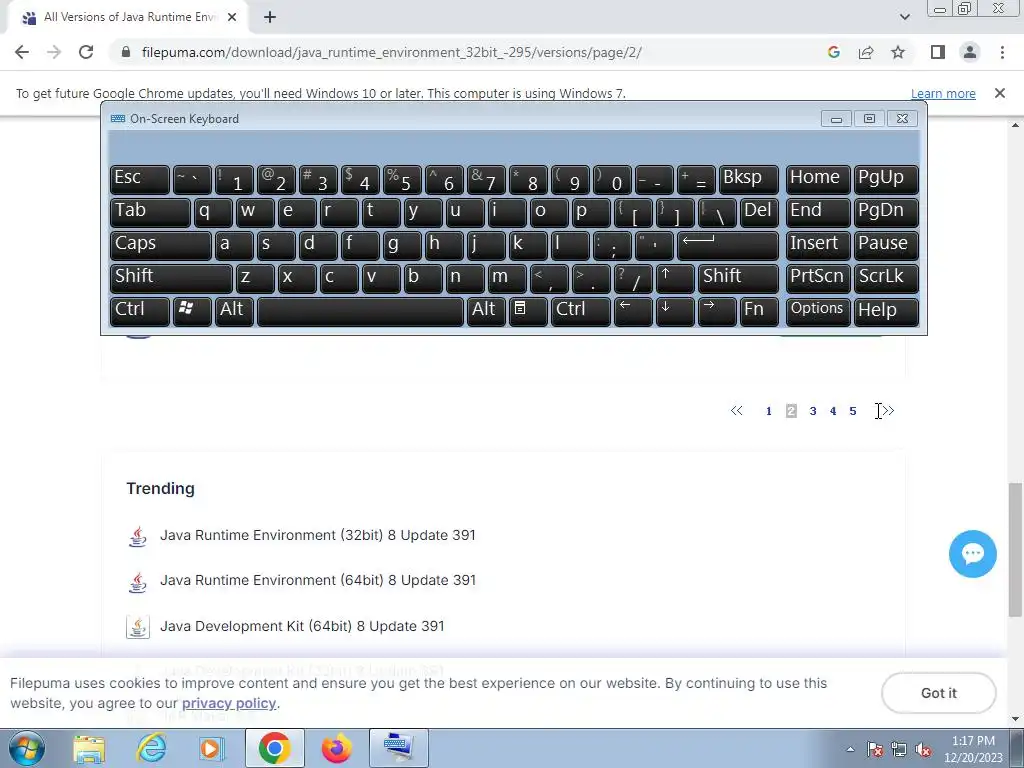Toggle right Alt key on keyboard
The height and width of the screenshot is (768, 1024).
pyautogui.click(x=486, y=311)
